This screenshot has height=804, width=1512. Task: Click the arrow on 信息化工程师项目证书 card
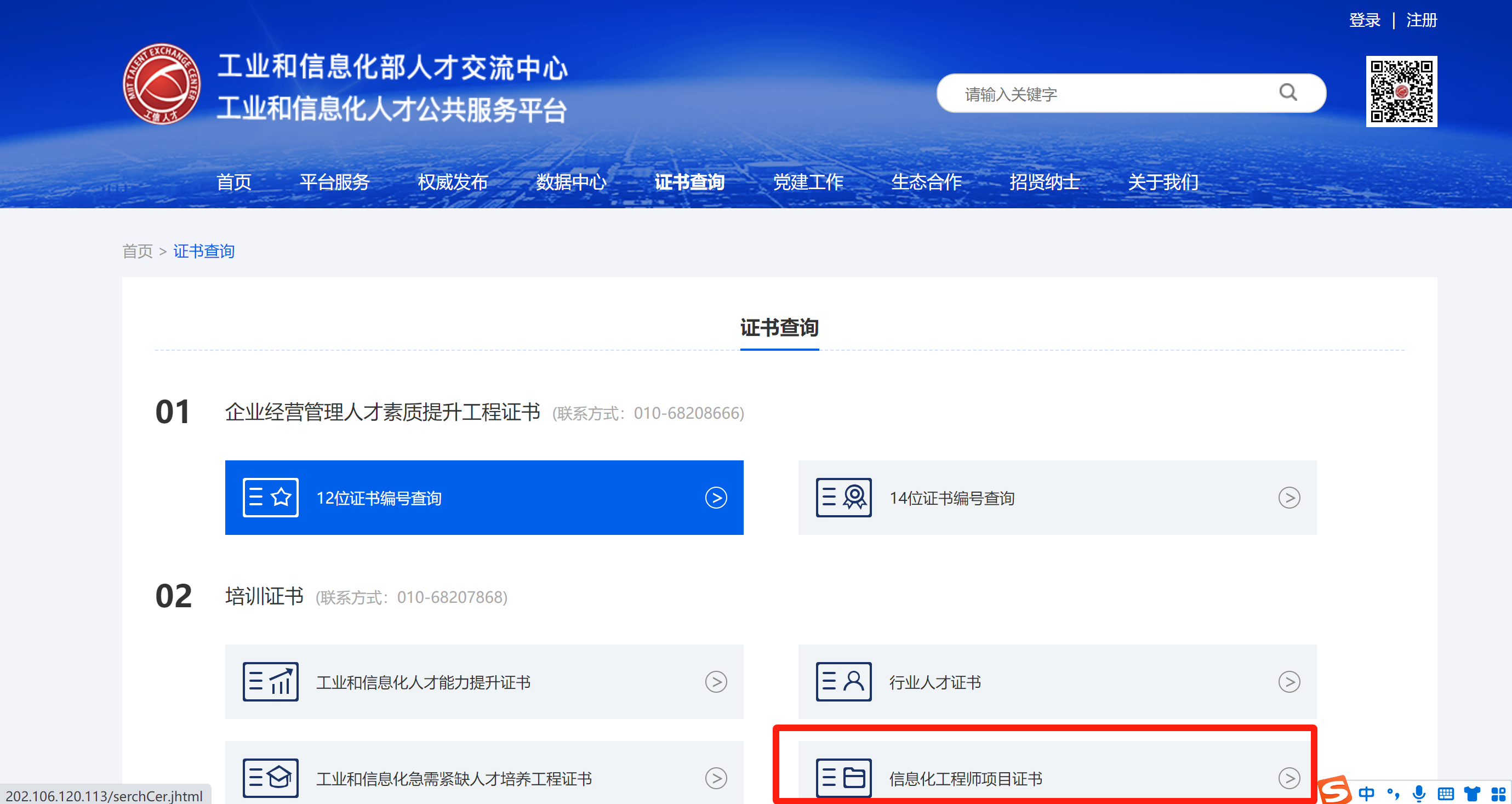point(1289,778)
